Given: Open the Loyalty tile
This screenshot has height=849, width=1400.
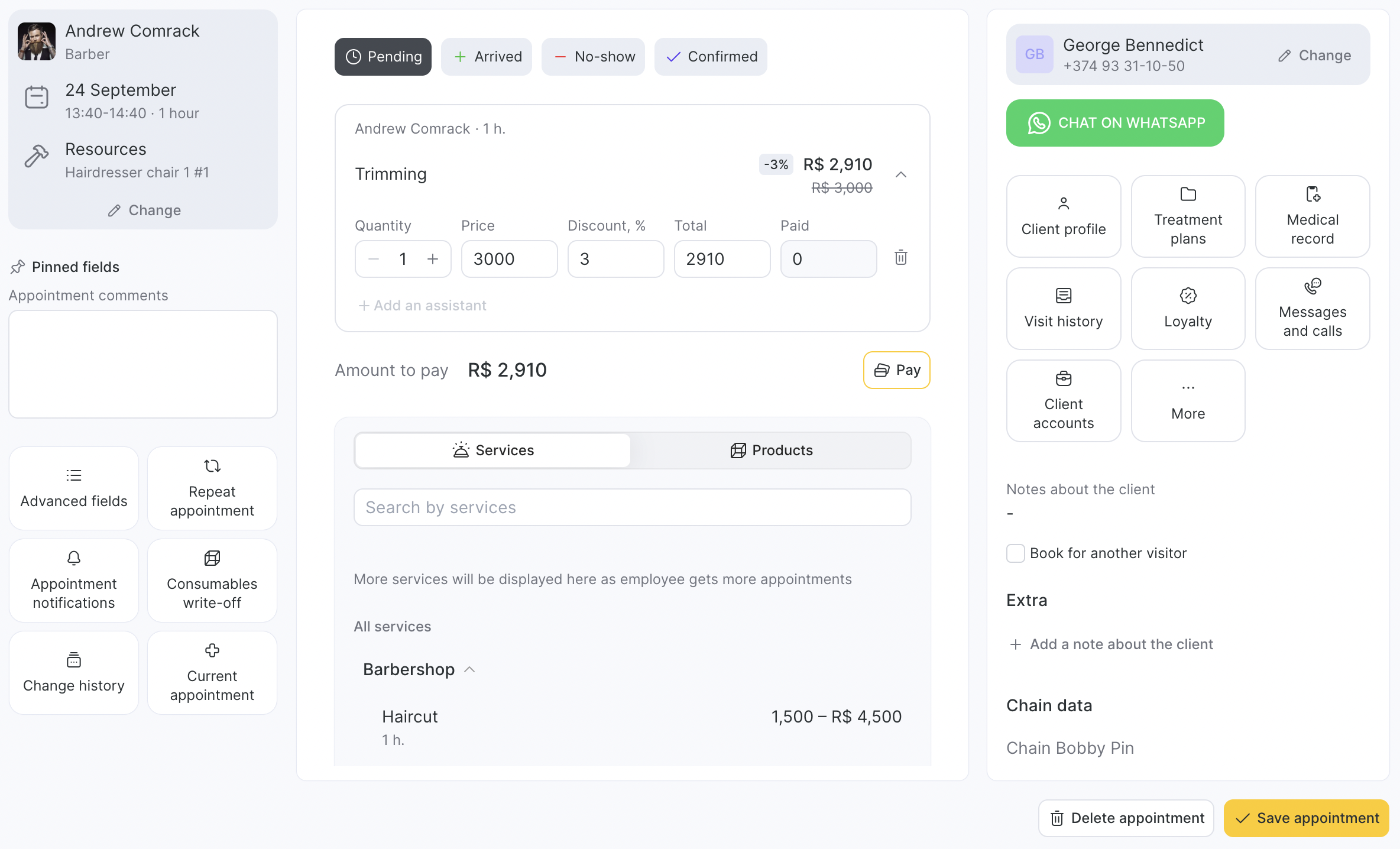Looking at the screenshot, I should 1188,309.
